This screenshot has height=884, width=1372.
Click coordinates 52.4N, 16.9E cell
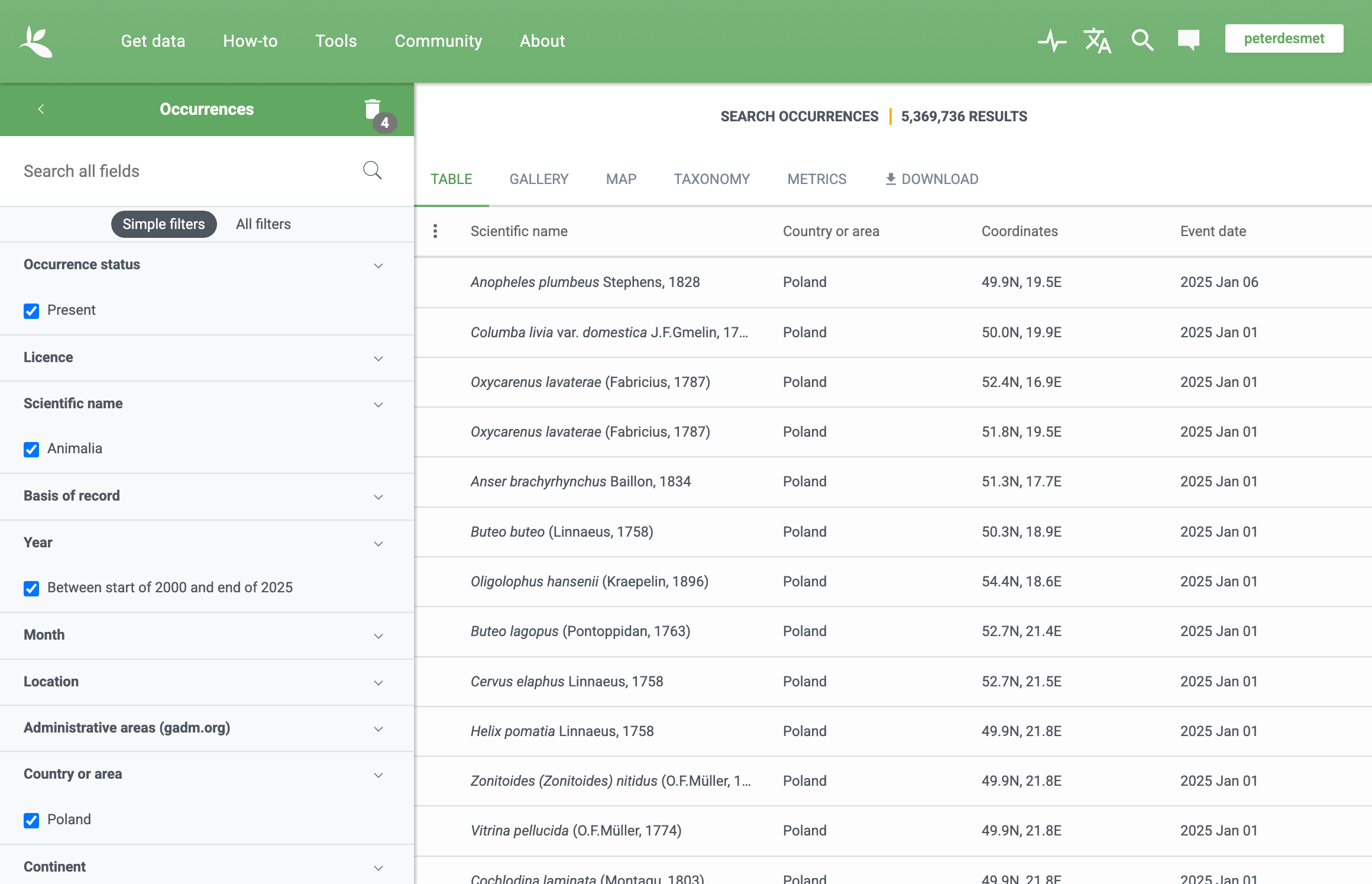pyautogui.click(x=1021, y=382)
